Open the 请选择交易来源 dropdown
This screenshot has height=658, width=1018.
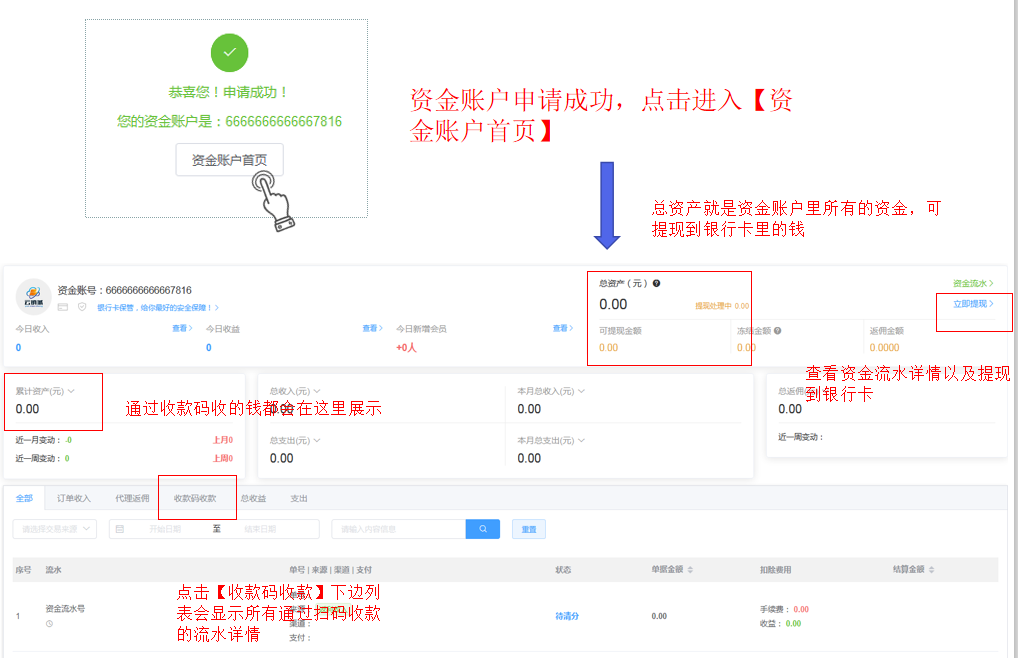(x=55, y=529)
